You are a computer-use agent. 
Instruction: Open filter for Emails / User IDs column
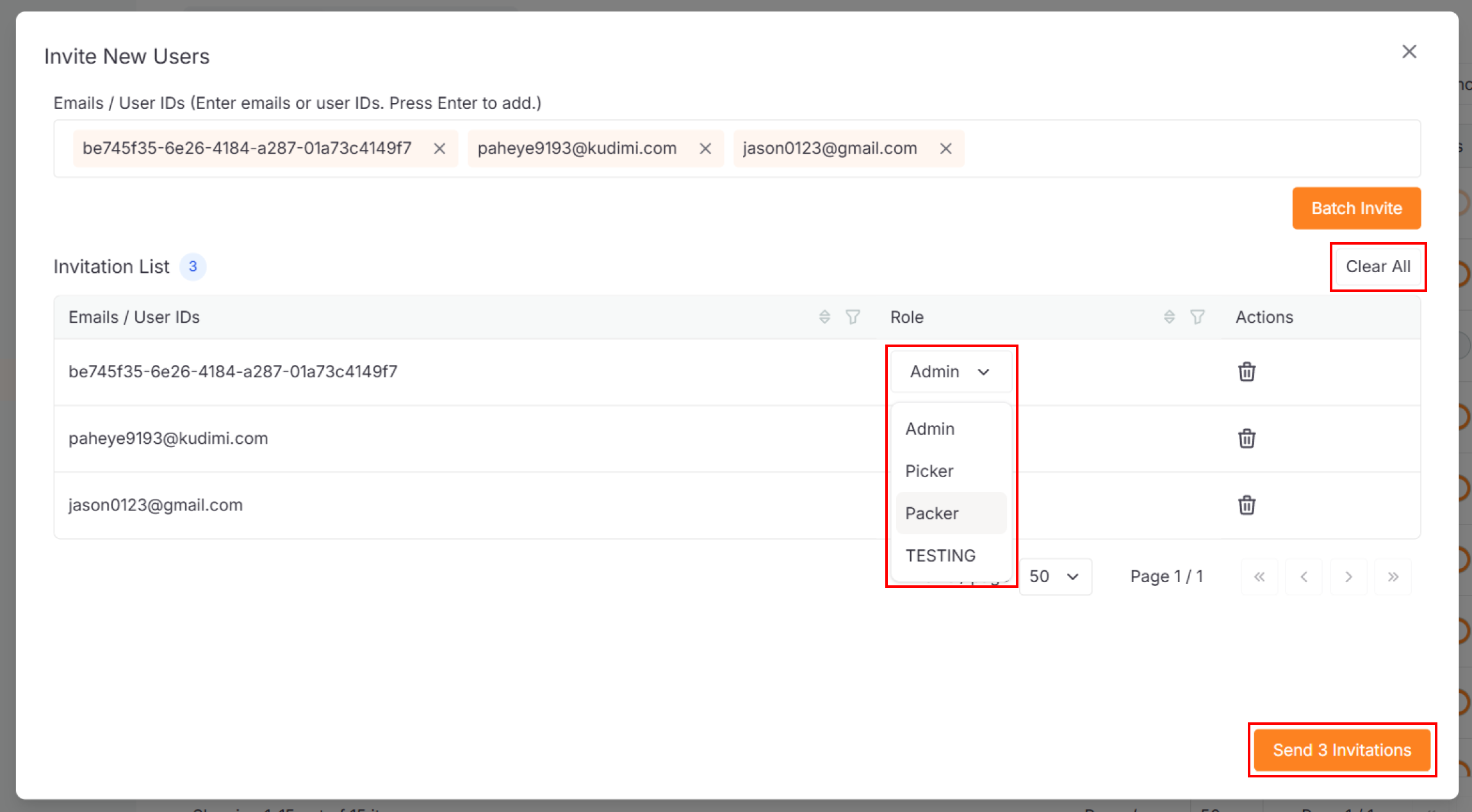click(x=853, y=317)
